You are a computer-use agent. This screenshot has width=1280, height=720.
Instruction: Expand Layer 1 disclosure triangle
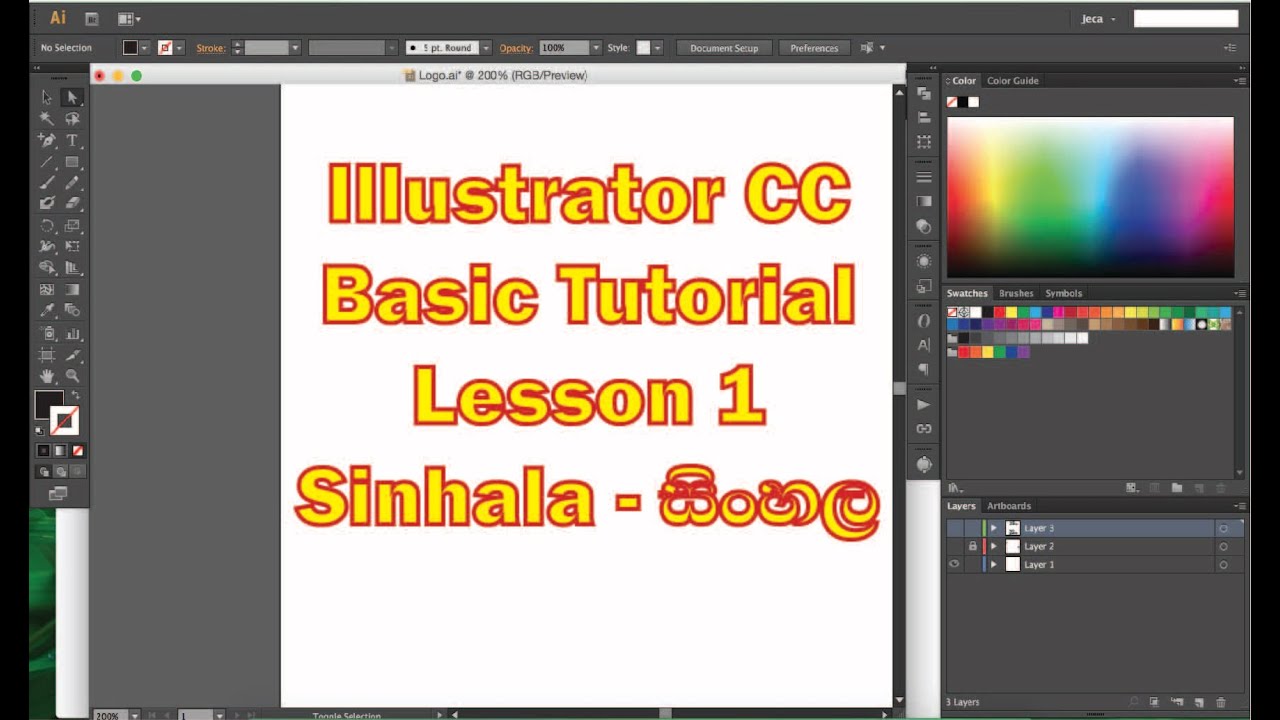(x=993, y=565)
